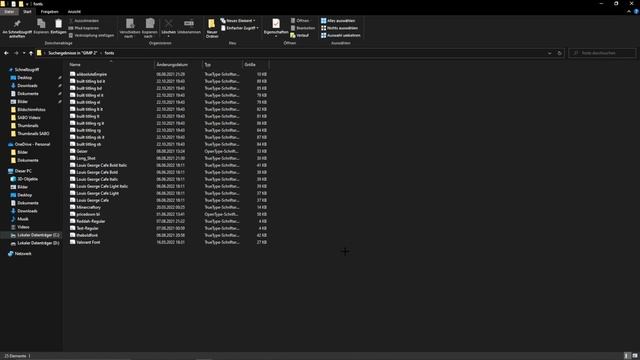Open Musik under Dieser PC
640x360 pixels.
[x=19, y=219]
